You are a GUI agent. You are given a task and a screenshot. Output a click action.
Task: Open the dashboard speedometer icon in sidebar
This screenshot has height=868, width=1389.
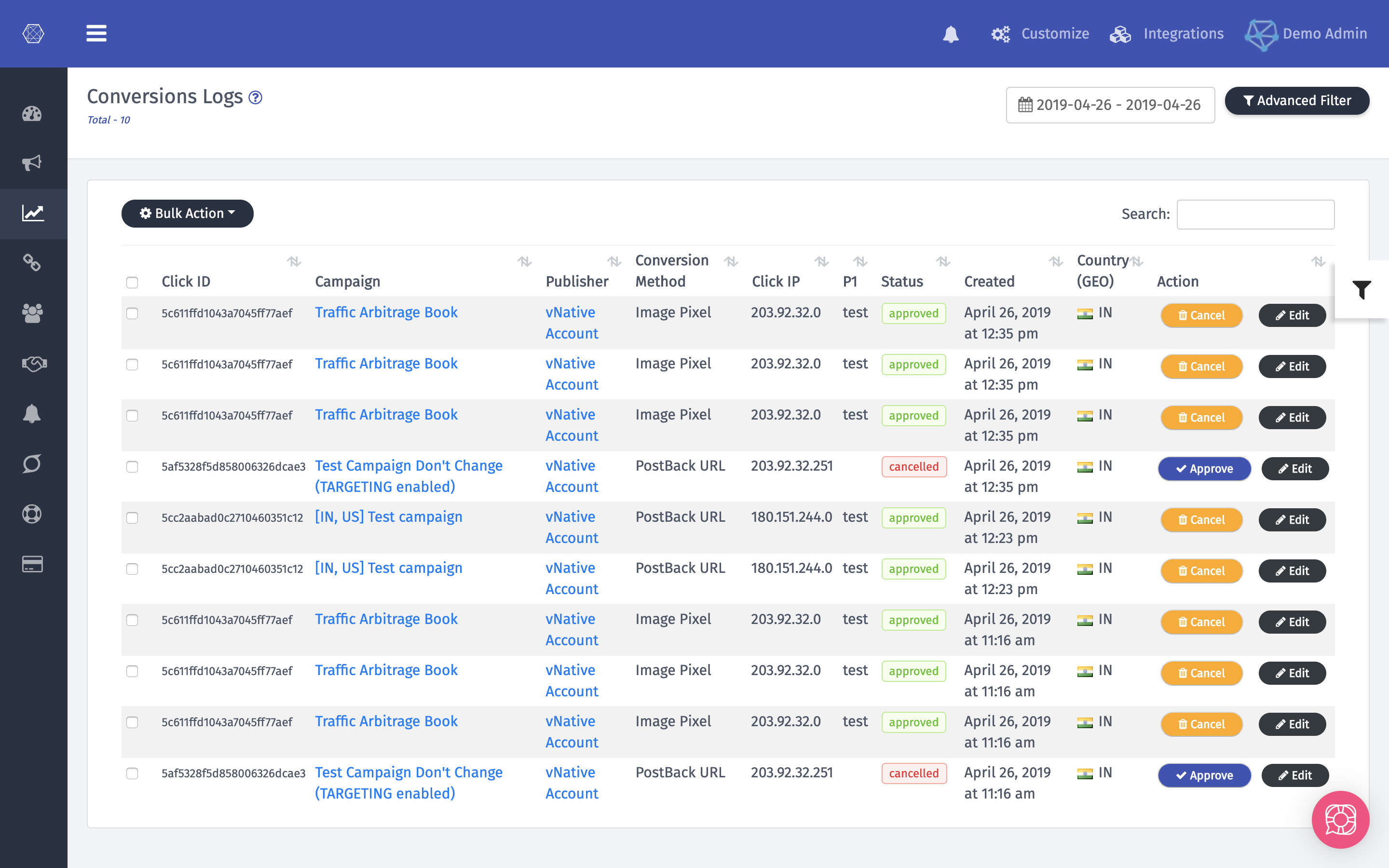coord(33,115)
